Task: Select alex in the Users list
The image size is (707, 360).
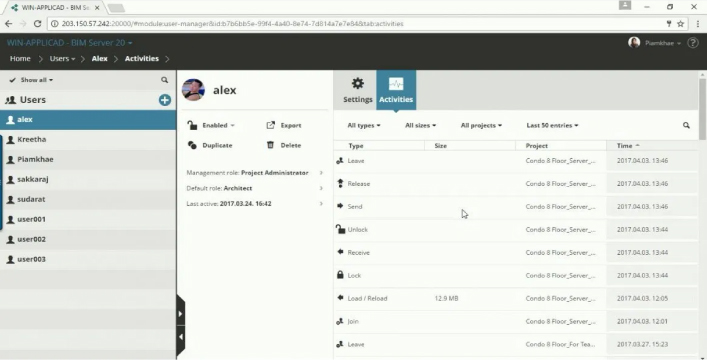Action: [88, 120]
